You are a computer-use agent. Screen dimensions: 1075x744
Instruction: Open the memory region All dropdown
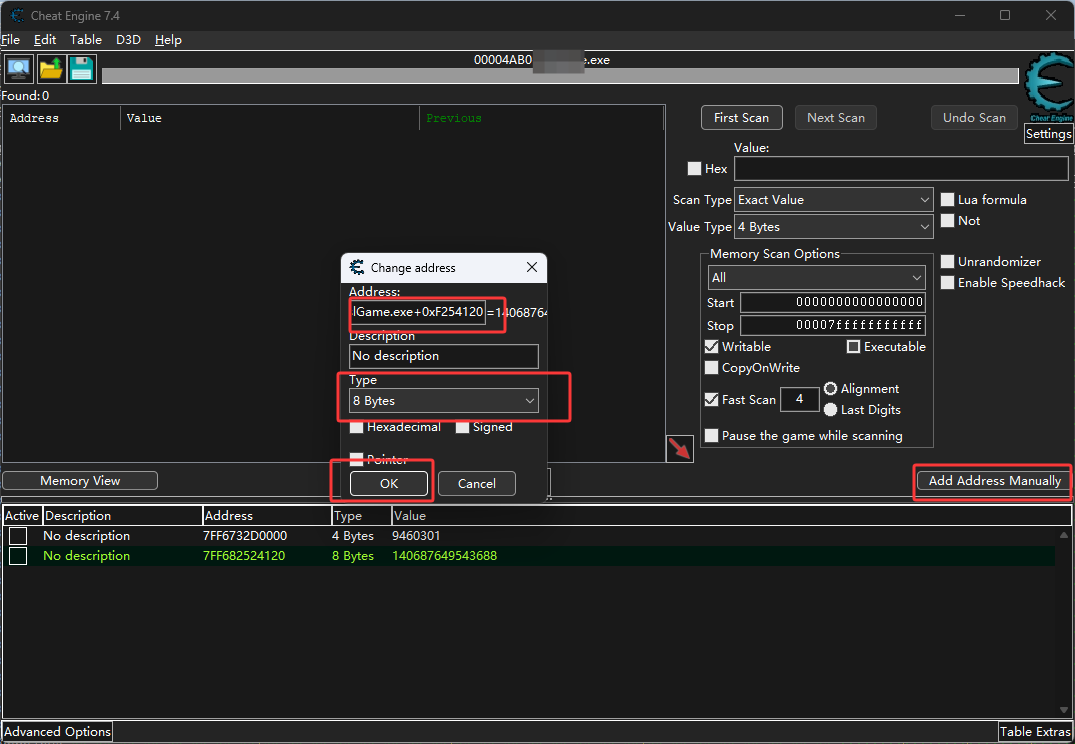pos(817,278)
